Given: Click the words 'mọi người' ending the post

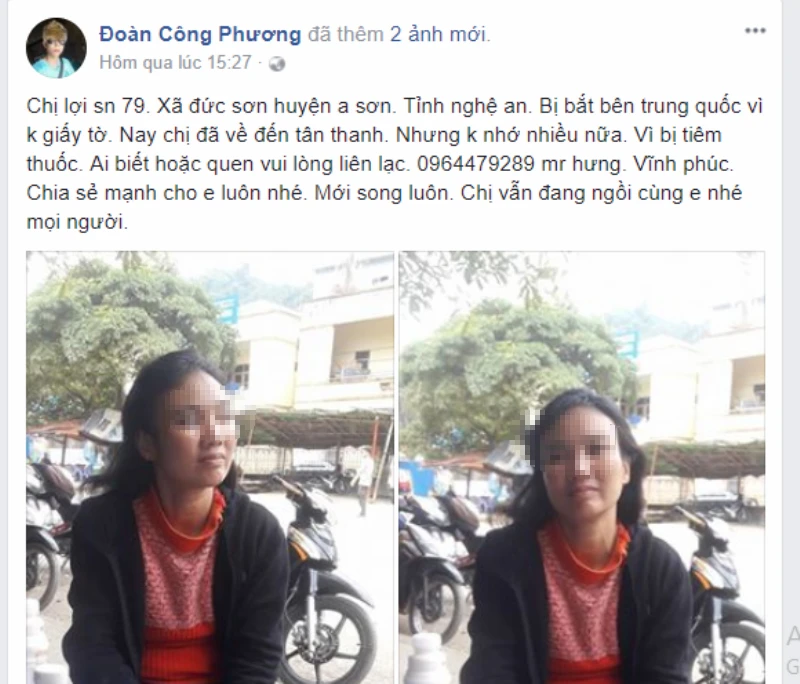Looking at the screenshot, I should pyautogui.click(x=77, y=222).
